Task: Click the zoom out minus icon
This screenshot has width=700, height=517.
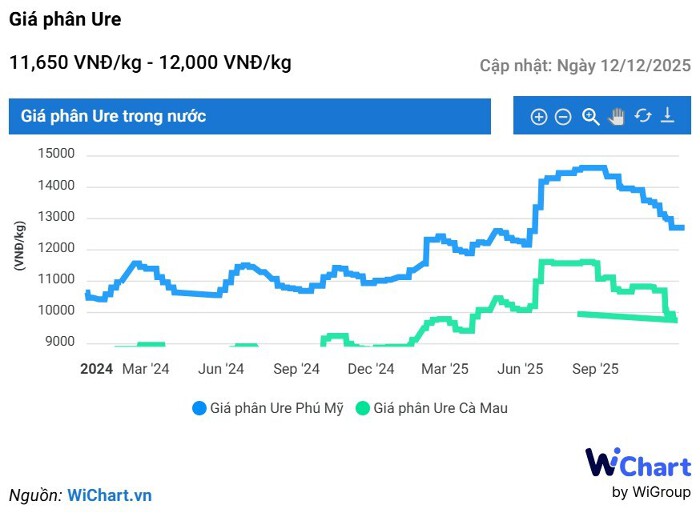Action: click(x=563, y=117)
